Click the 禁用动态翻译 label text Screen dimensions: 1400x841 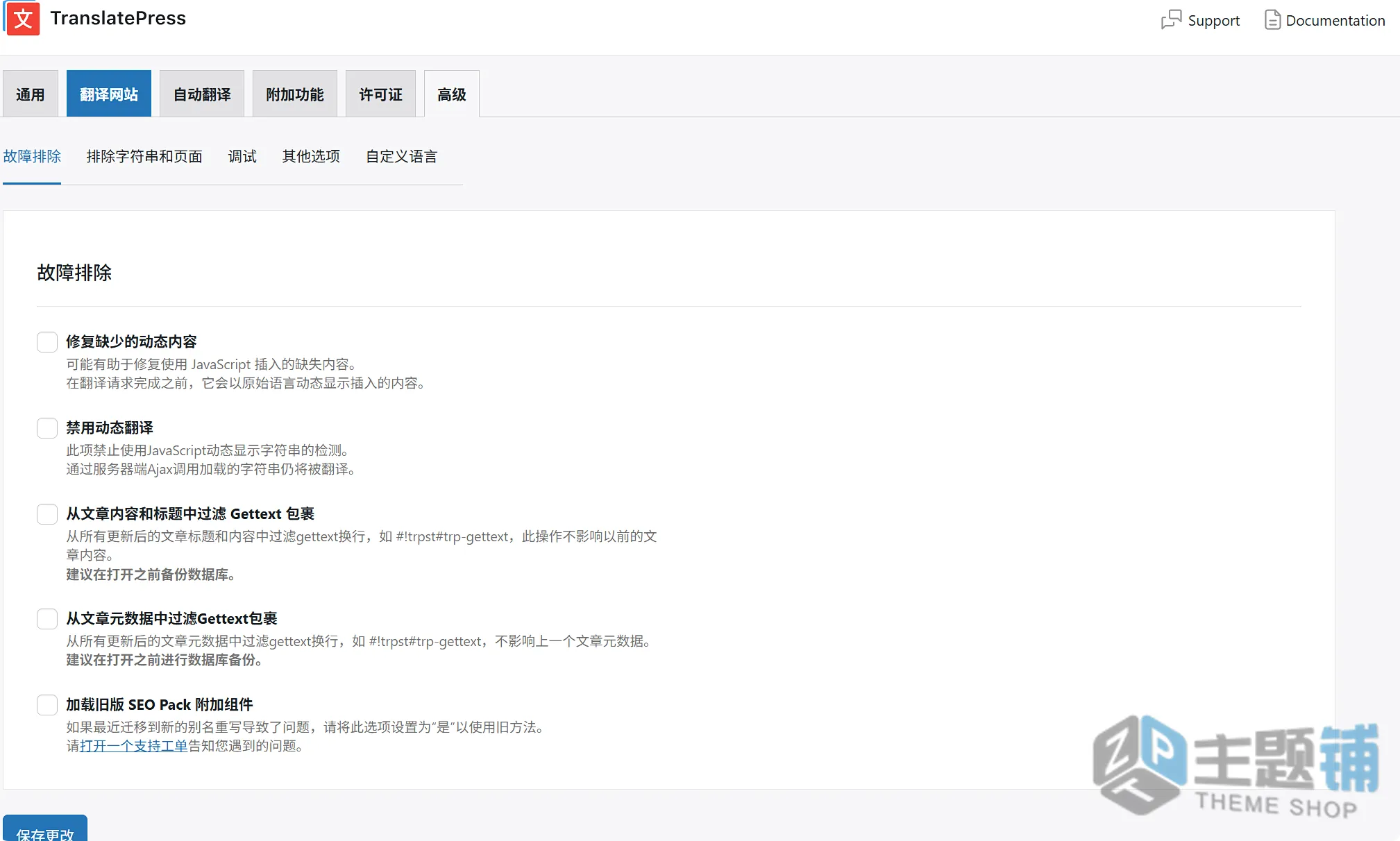click(110, 427)
